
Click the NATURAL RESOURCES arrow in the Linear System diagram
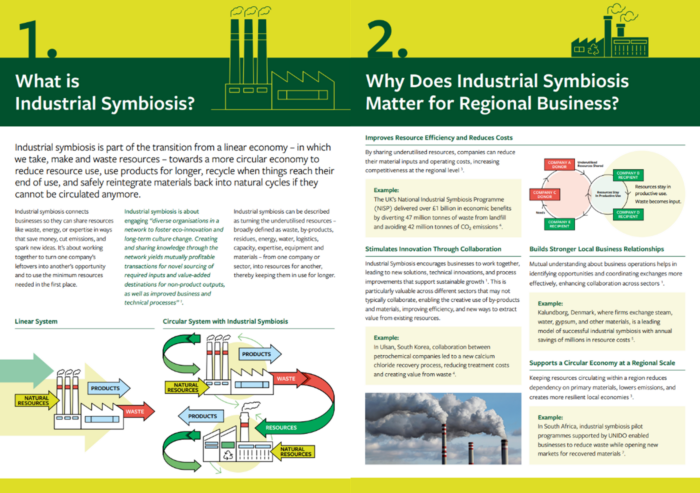coord(37,401)
